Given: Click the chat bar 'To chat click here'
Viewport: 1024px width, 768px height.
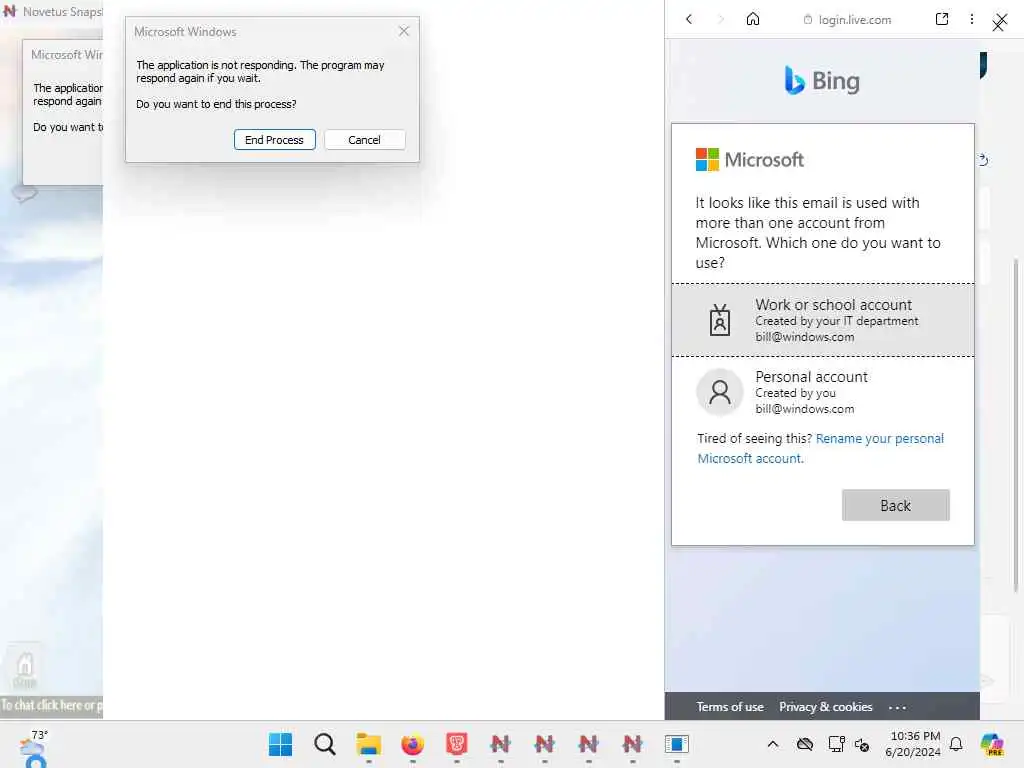Looking at the screenshot, I should pos(52,705).
